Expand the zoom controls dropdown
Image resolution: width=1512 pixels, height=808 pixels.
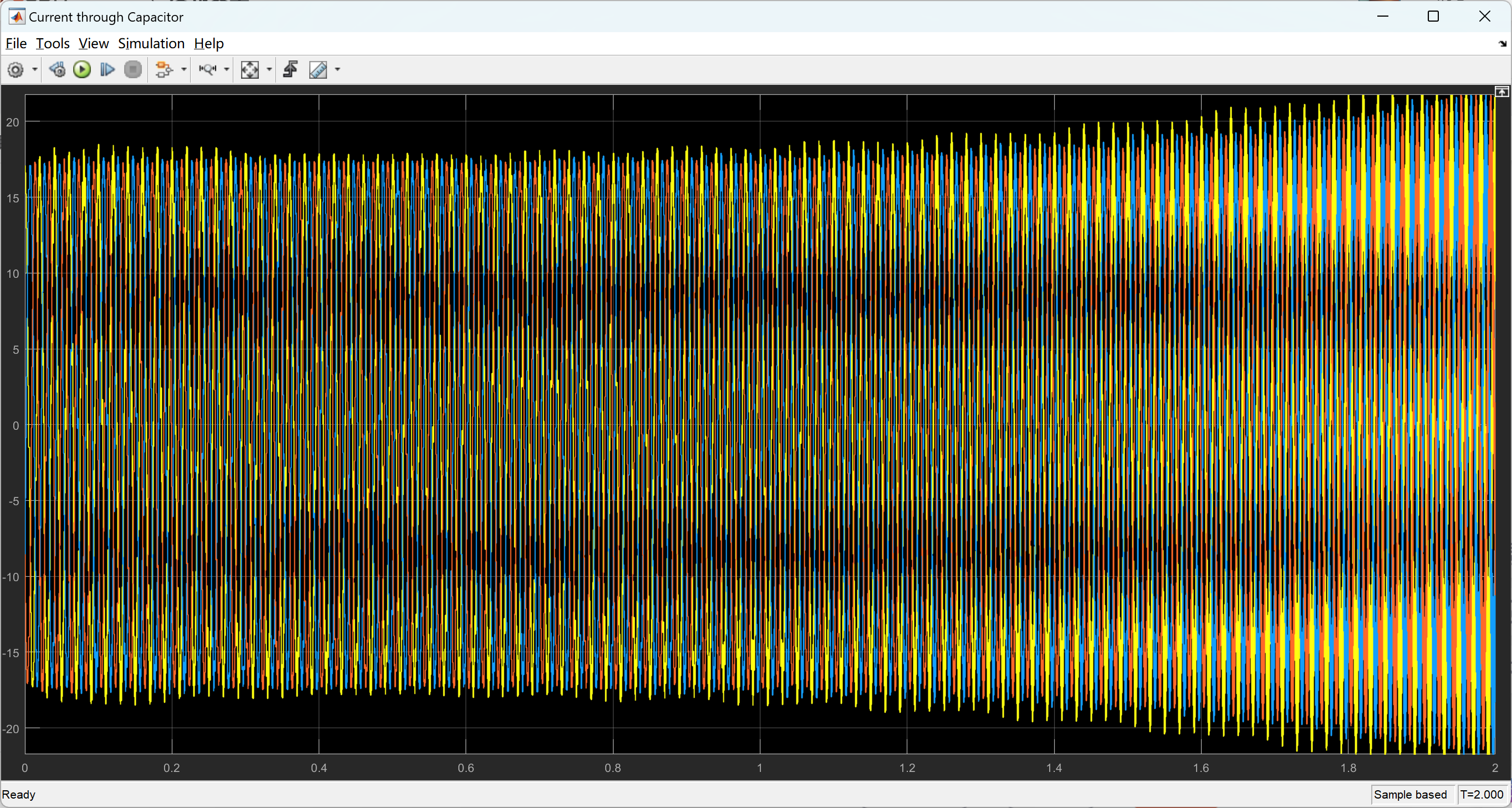pos(227,69)
